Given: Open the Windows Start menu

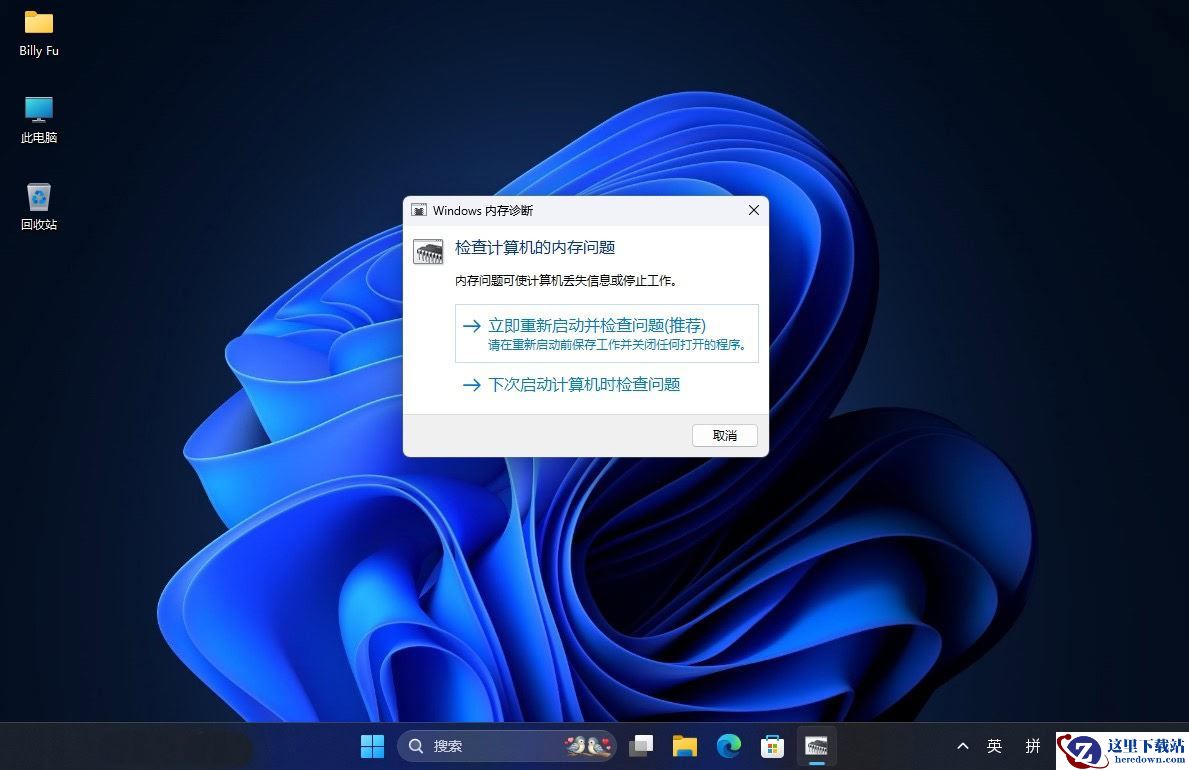Looking at the screenshot, I should pos(372,746).
